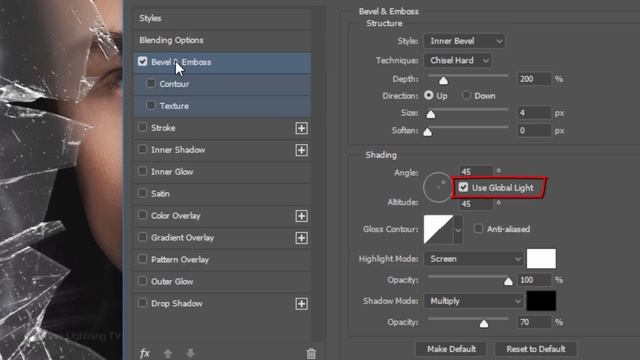The height and width of the screenshot is (360, 640).
Task: Expand the Gloss Contour picker arrow
Action: pyautogui.click(x=458, y=230)
